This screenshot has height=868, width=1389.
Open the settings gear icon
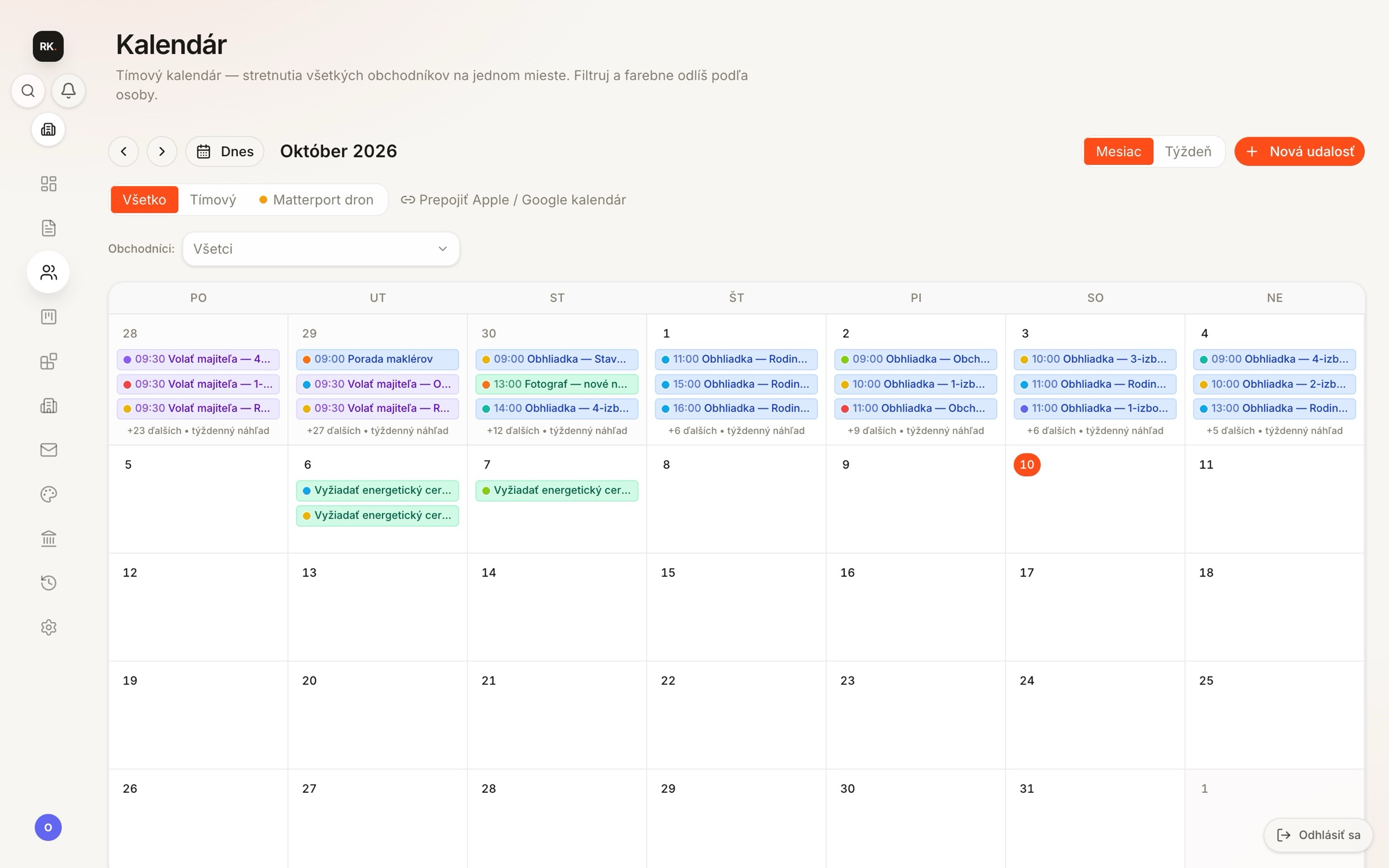coord(49,627)
